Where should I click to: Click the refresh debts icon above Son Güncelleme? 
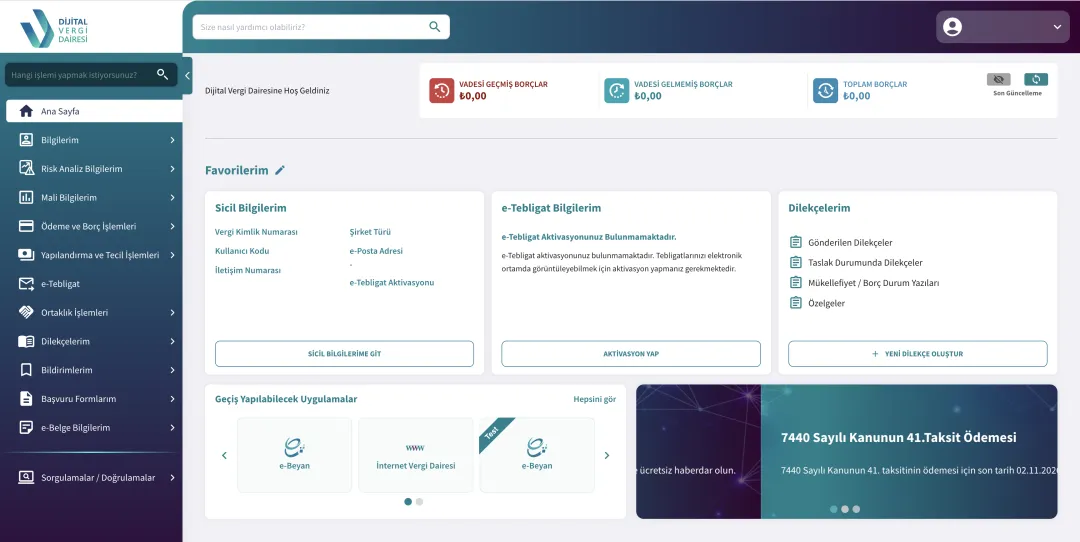(x=1036, y=79)
